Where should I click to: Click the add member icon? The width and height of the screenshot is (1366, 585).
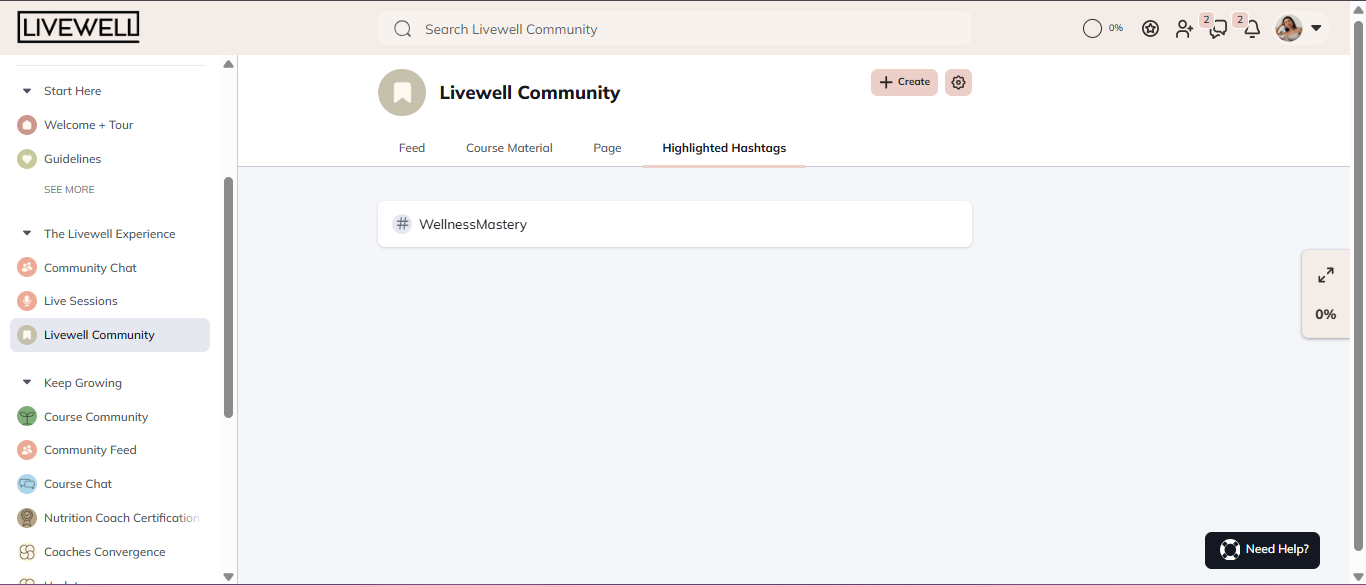pos(1184,29)
